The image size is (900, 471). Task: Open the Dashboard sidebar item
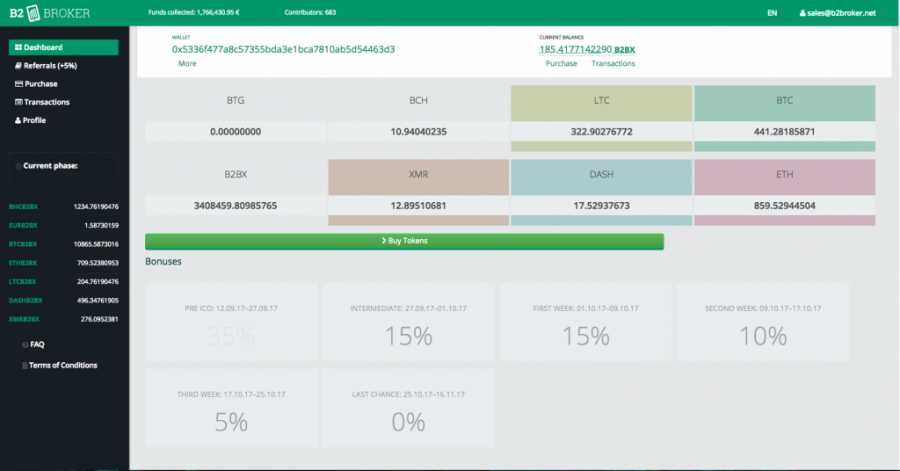pos(64,47)
